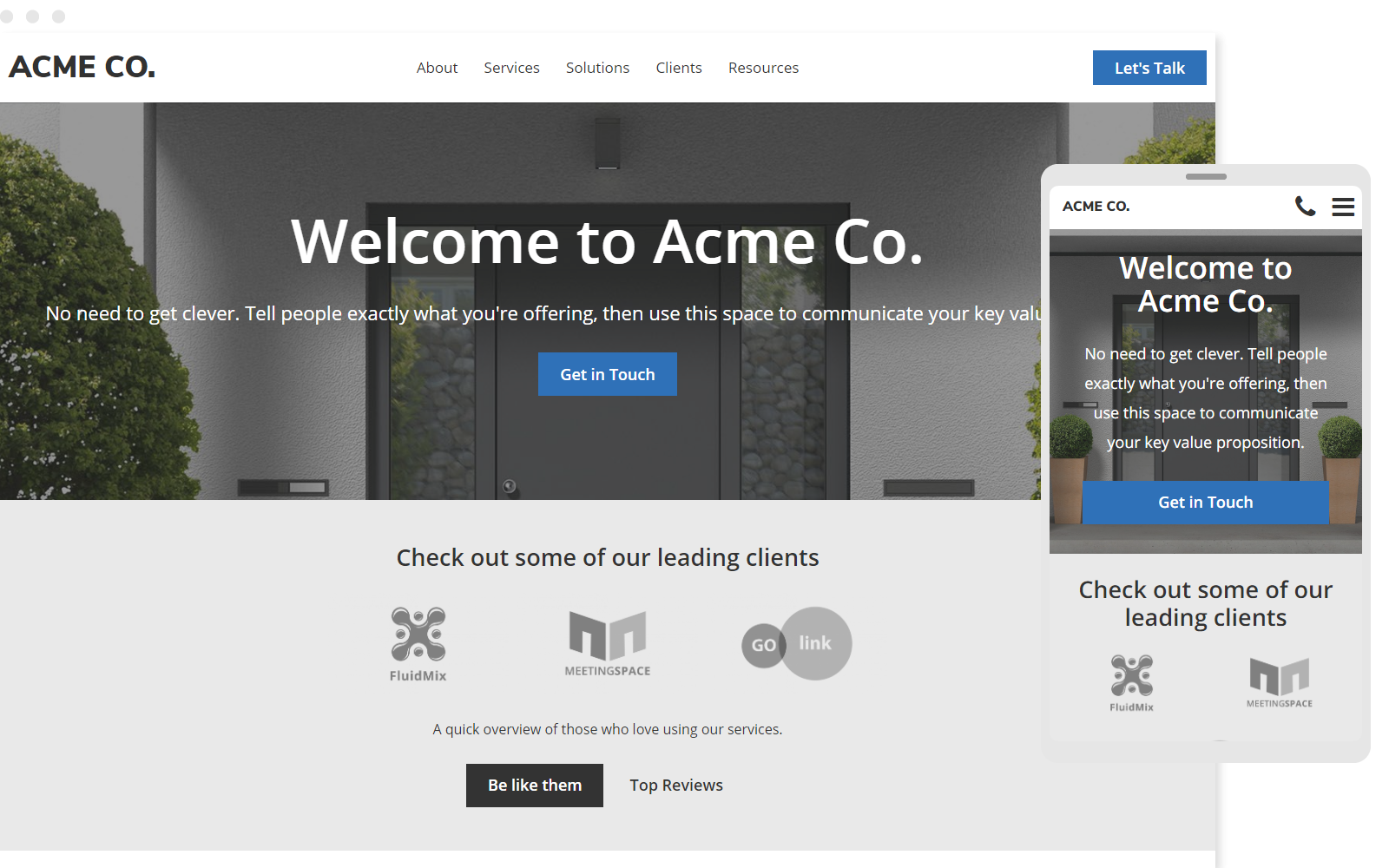Click the desktop FluidMix client logo
The height and width of the screenshot is (868, 1389).
[418, 644]
